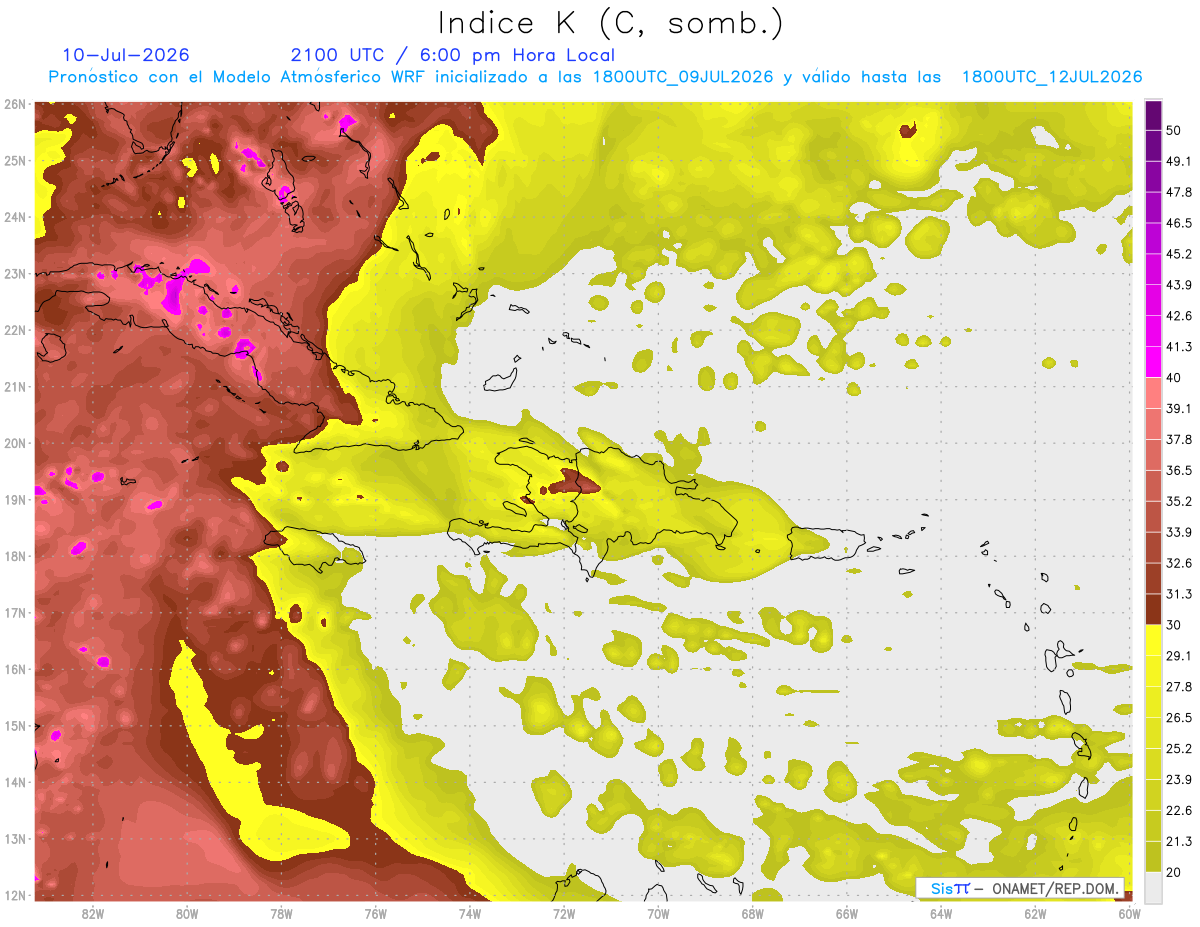Click the legend value '33.9'
This screenshot has height=927, width=1200.
(x=1179, y=532)
